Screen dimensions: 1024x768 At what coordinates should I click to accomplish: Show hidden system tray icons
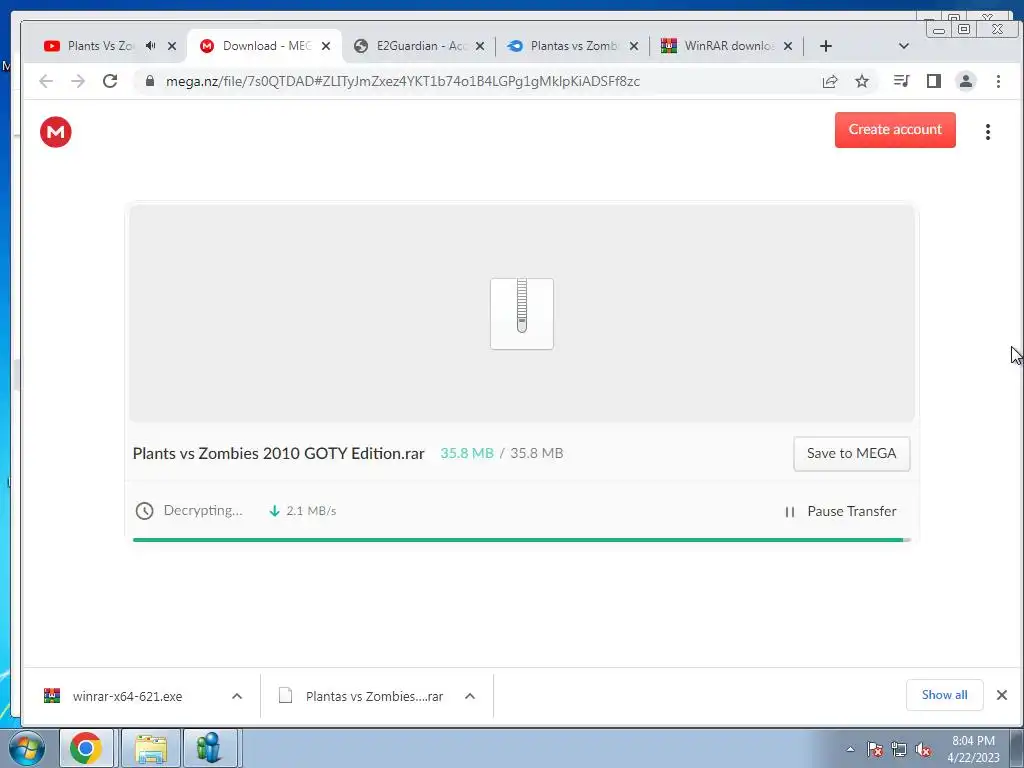pyautogui.click(x=850, y=749)
